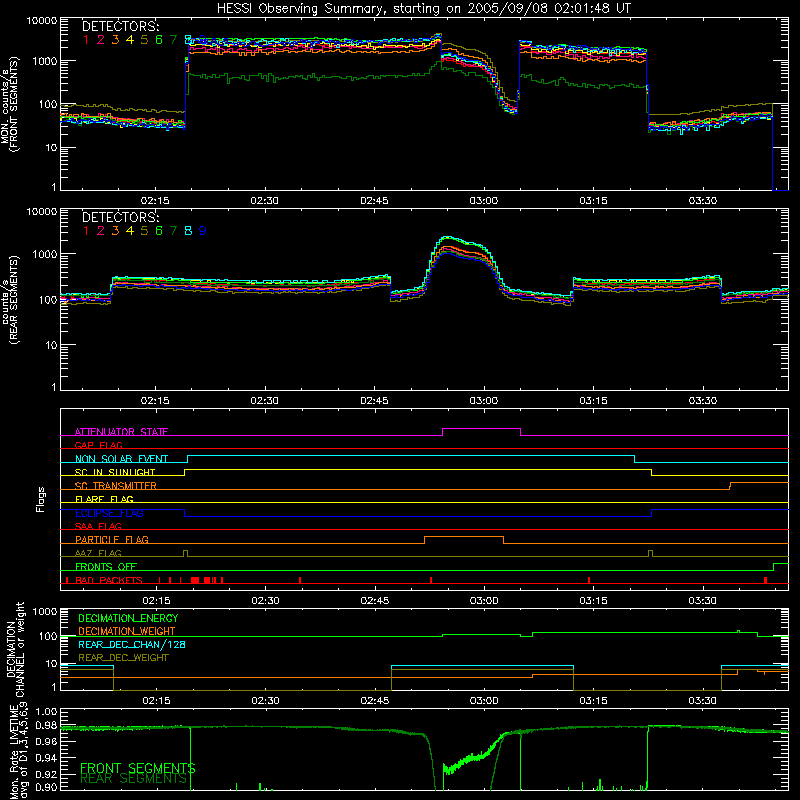
Task: Select the SAA_FLAG label
Action: [x=98, y=526]
